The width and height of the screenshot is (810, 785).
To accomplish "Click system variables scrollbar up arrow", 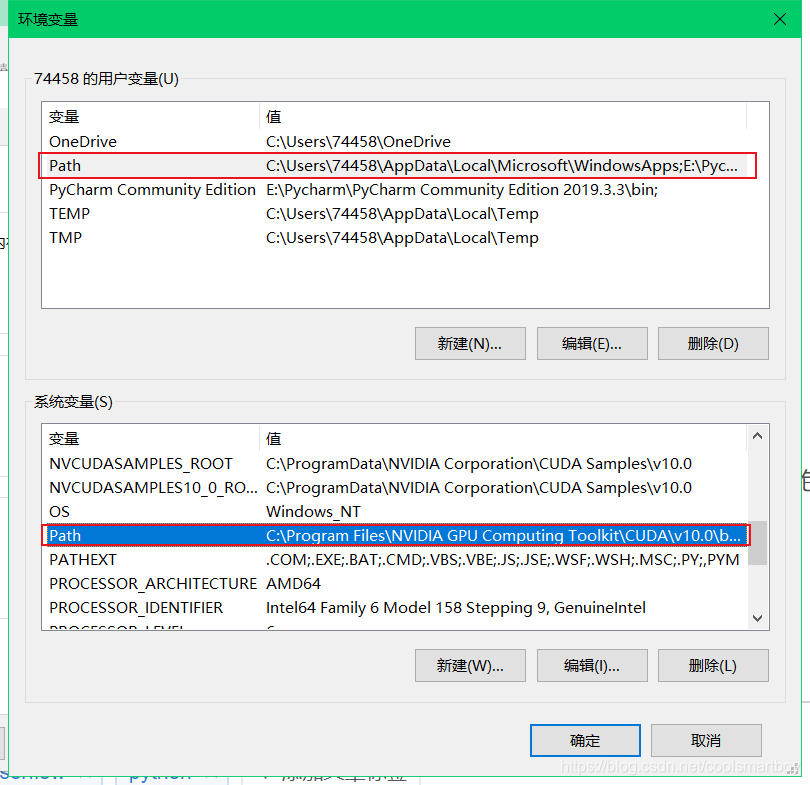I will click(x=758, y=436).
